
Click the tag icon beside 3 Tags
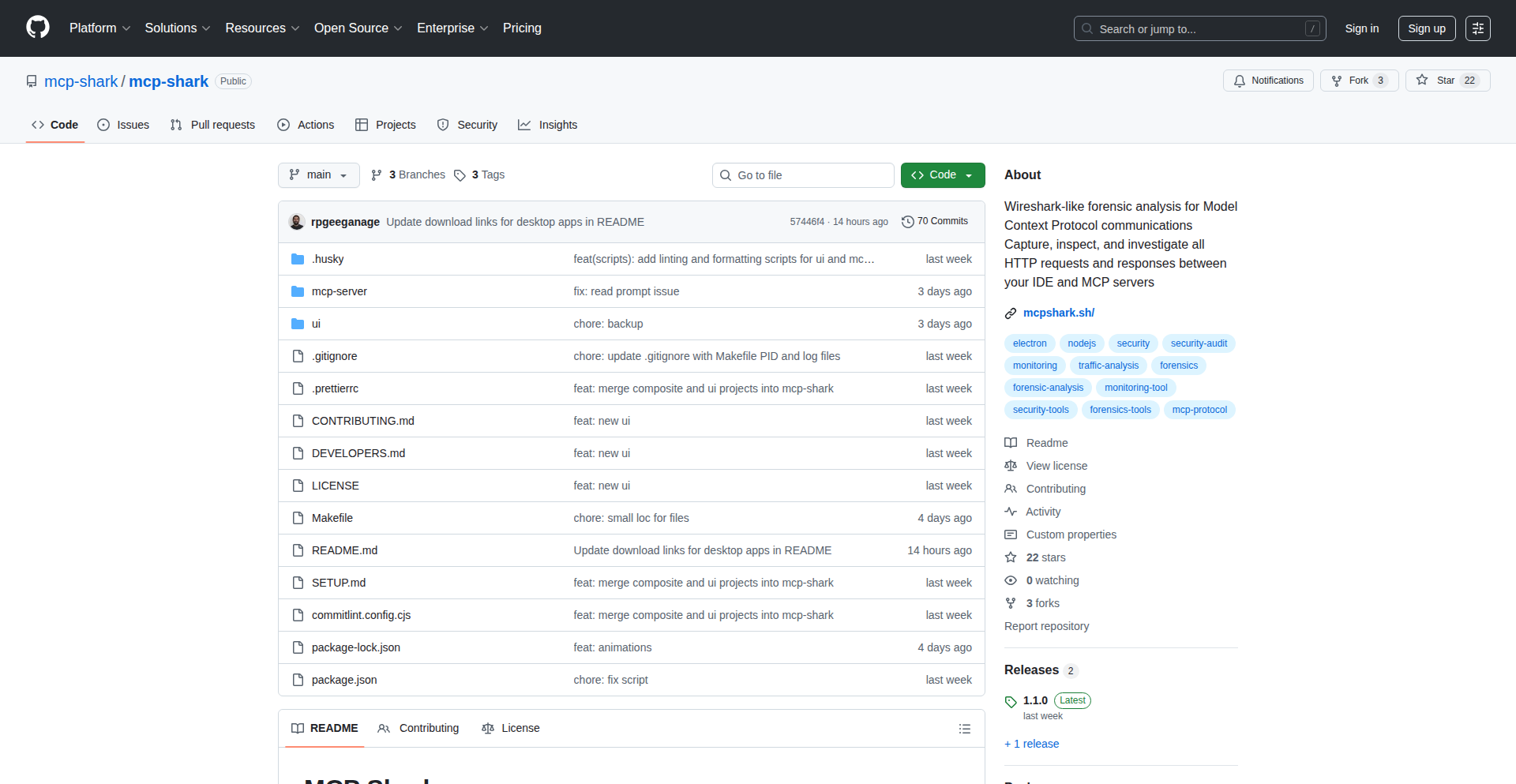(460, 175)
